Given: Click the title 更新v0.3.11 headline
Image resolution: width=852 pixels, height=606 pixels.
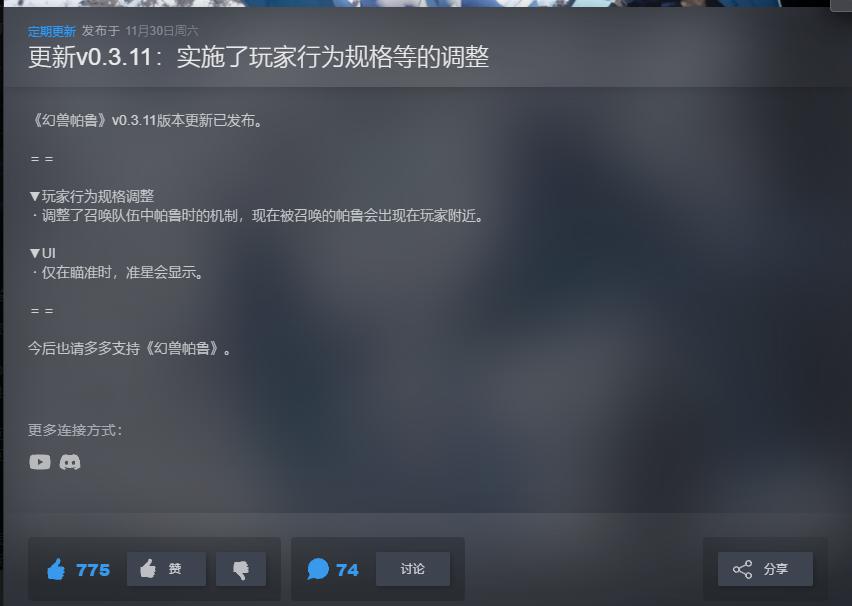Looking at the screenshot, I should pyautogui.click(x=258, y=57).
